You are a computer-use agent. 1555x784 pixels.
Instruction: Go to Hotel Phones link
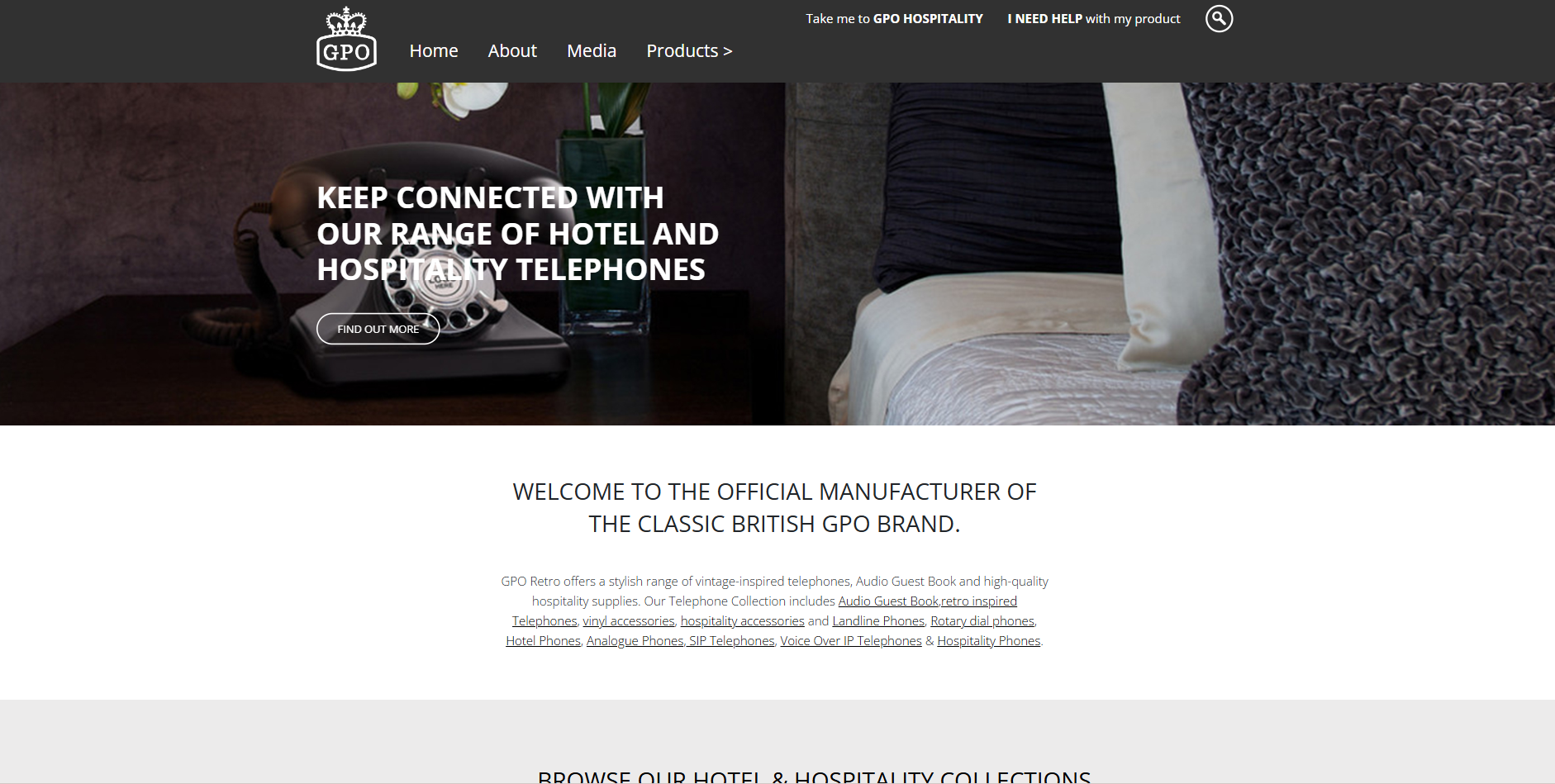(x=543, y=641)
